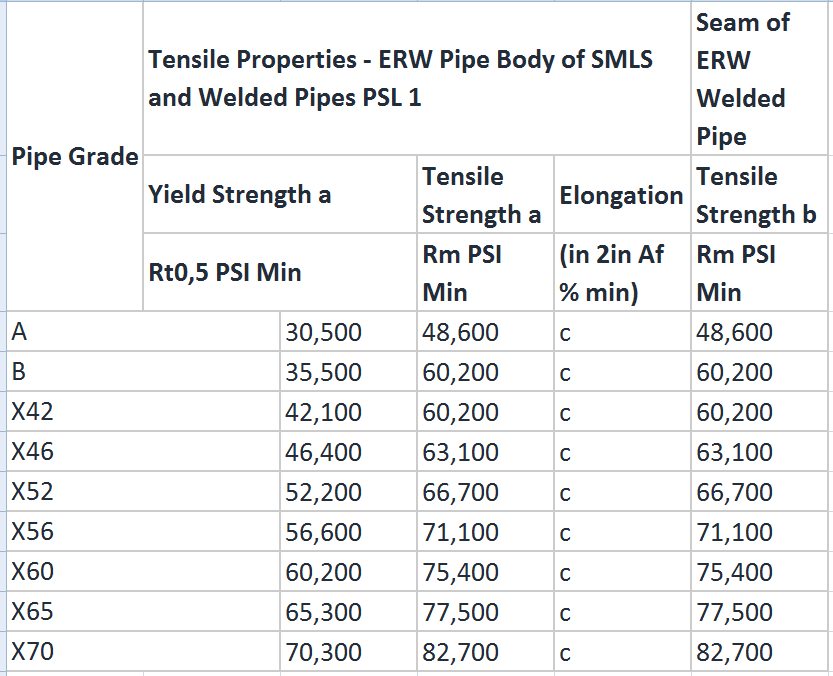Click the Rt0,5 PSI Min cell
833x676 pixels.
[280, 272]
